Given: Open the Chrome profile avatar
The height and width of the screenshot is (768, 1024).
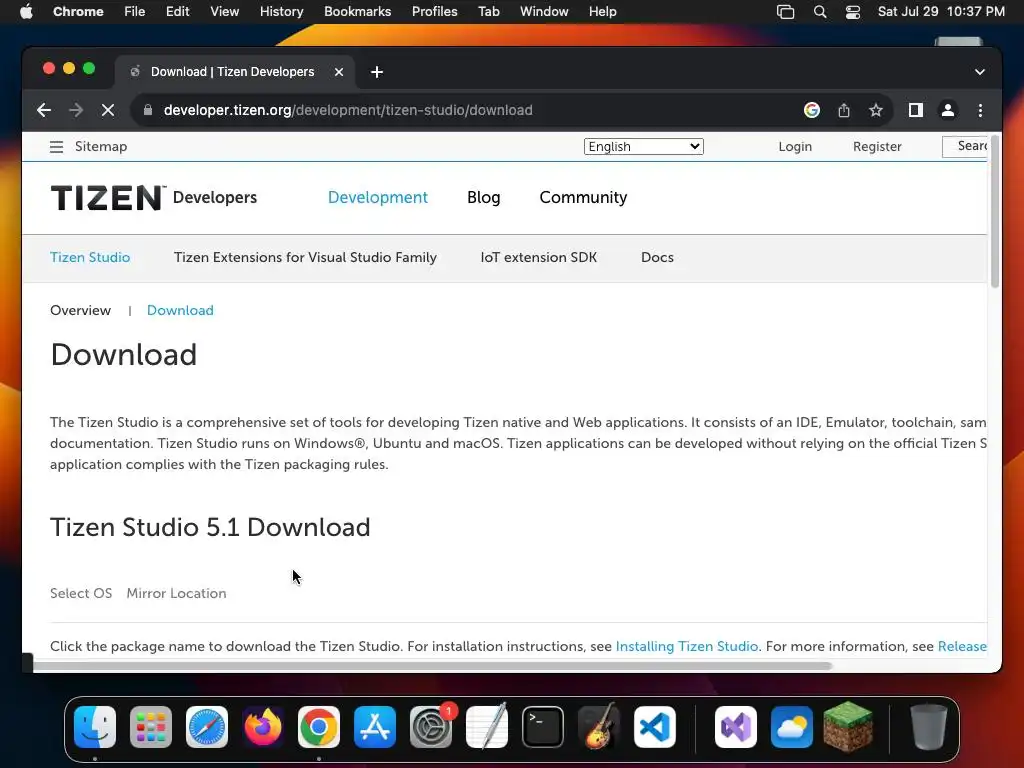Looking at the screenshot, I should 948,110.
